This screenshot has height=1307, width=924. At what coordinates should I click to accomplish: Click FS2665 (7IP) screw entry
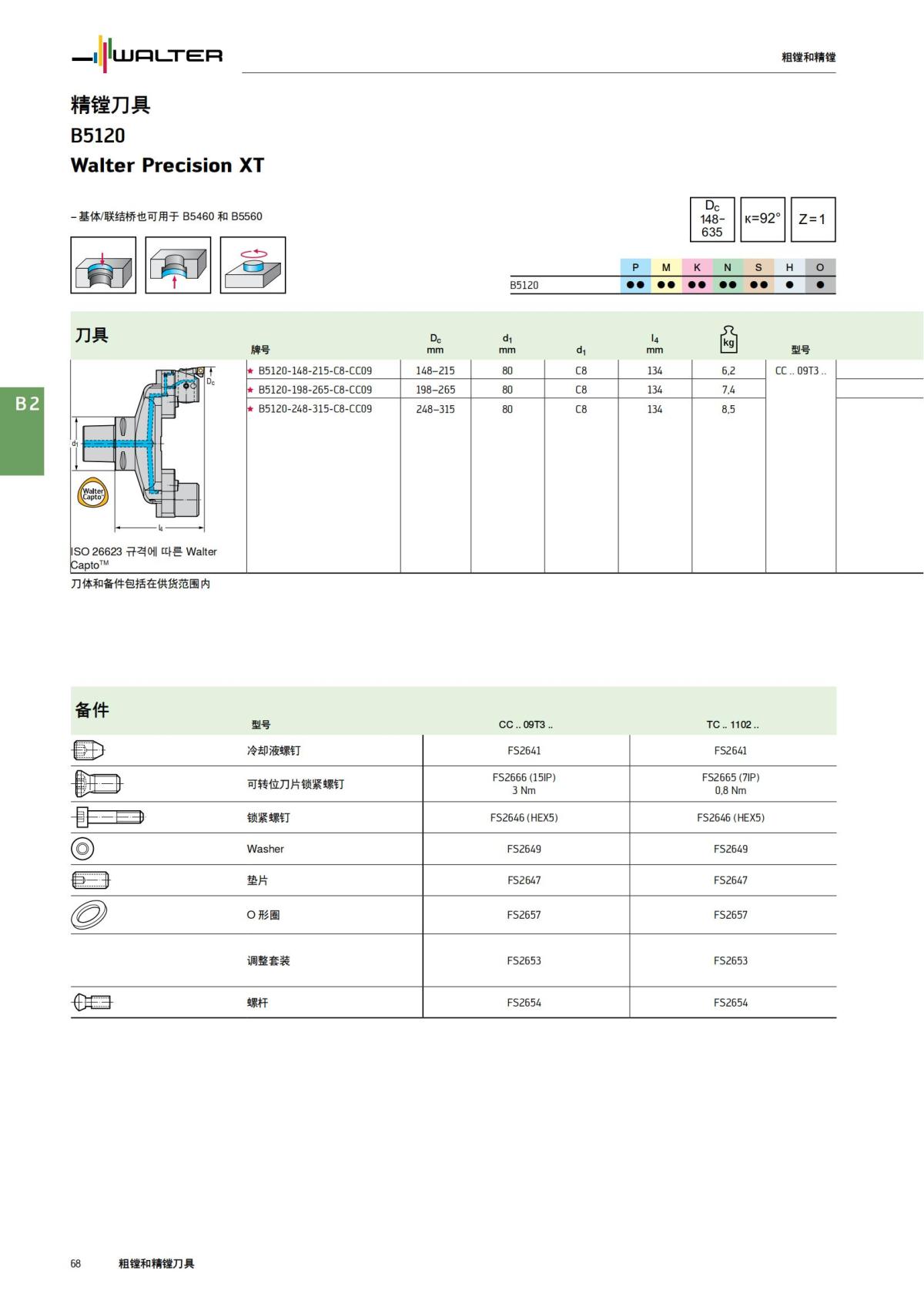(x=731, y=778)
